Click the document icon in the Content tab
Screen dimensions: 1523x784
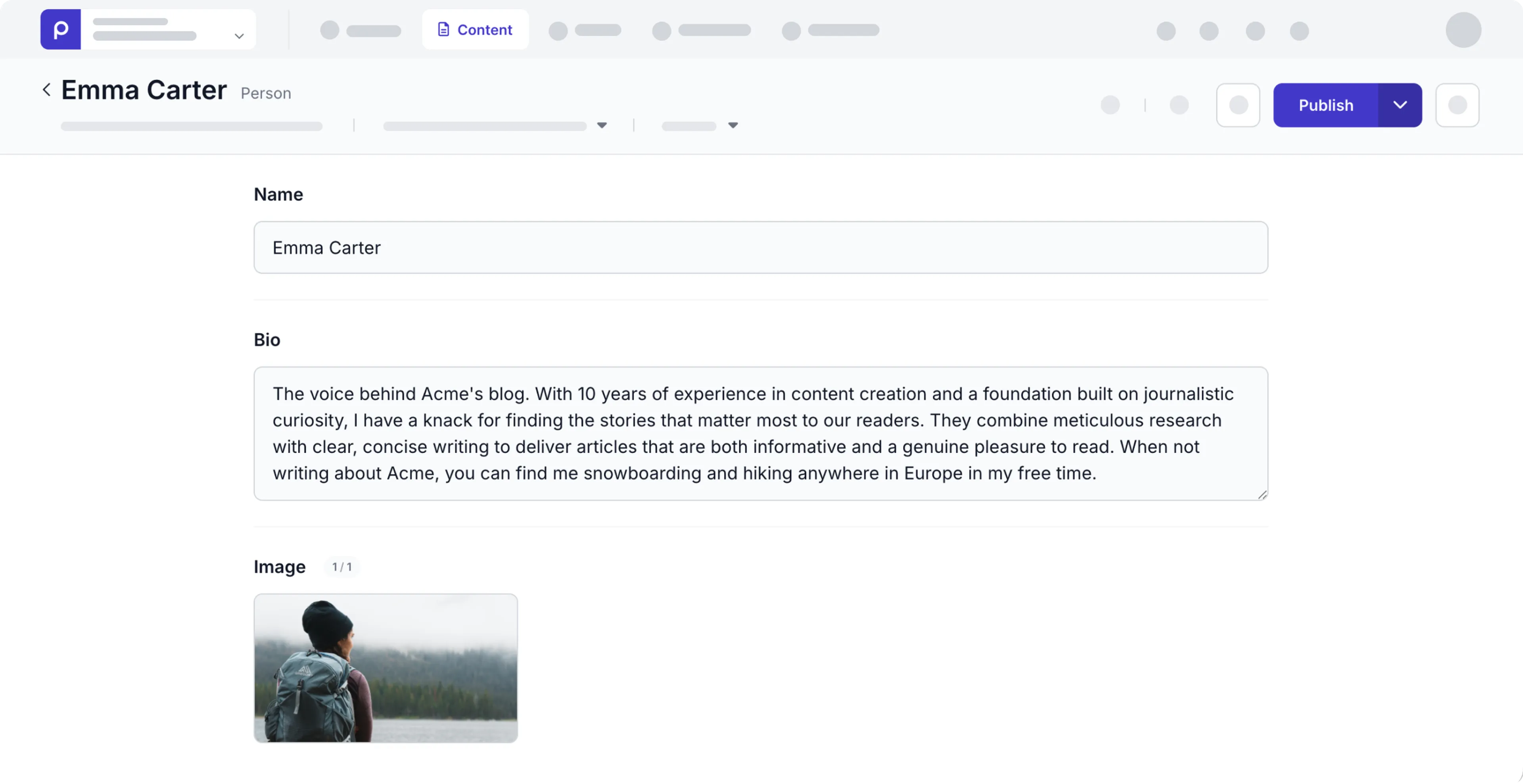pyautogui.click(x=443, y=30)
